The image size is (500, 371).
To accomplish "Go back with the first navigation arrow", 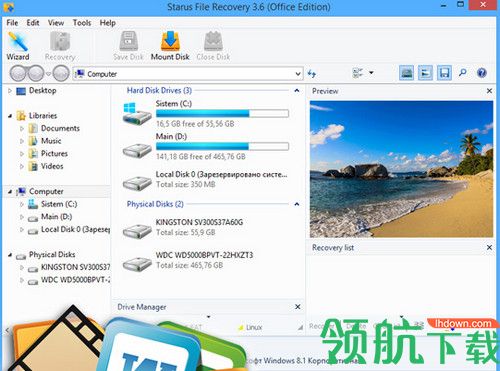I will point(18,73).
